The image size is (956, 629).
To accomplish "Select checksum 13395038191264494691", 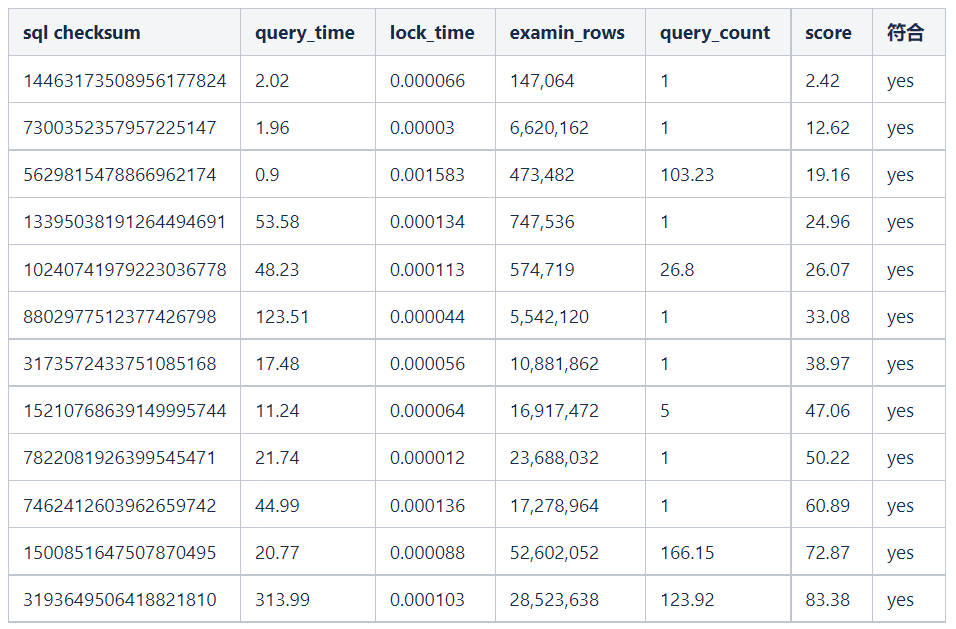I will 125,222.
